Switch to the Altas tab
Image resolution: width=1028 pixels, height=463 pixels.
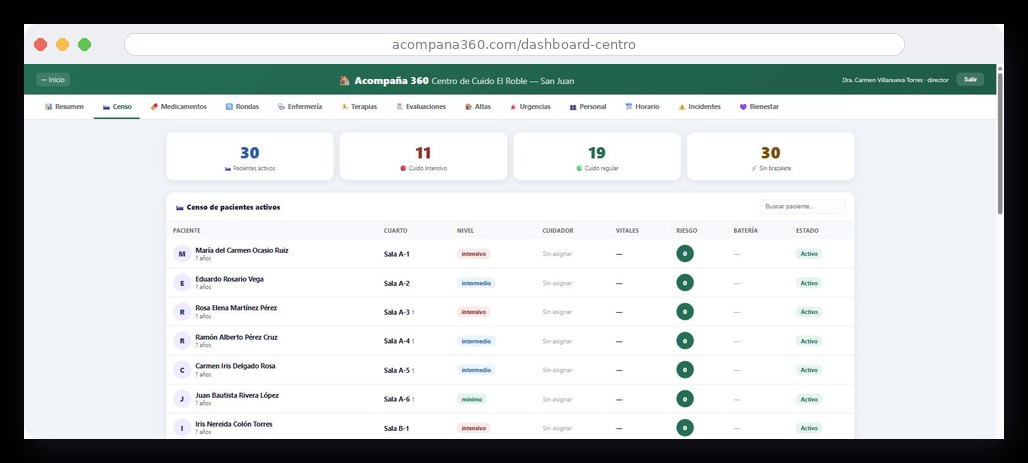click(477, 107)
